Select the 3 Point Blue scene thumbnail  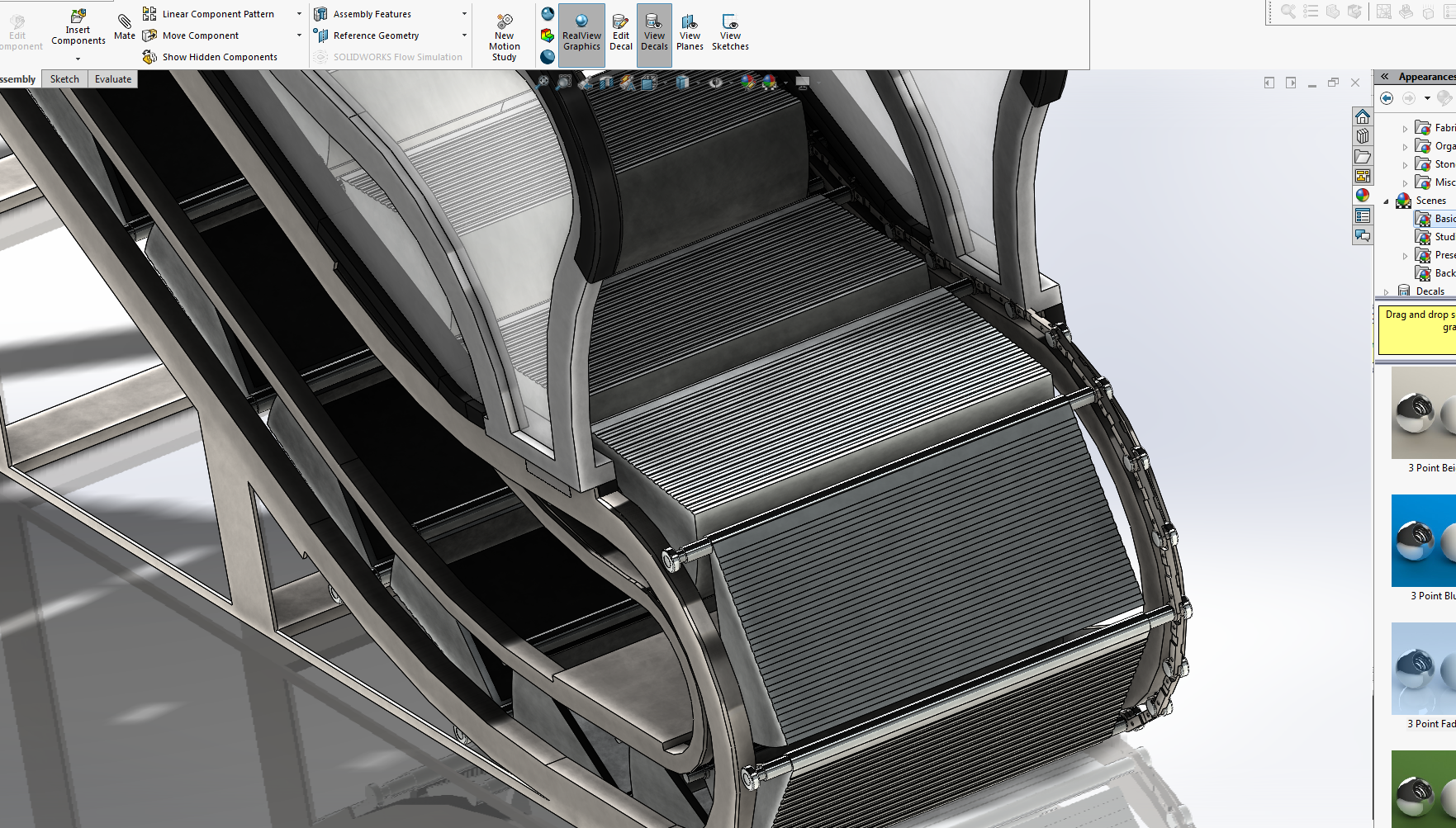(1424, 541)
